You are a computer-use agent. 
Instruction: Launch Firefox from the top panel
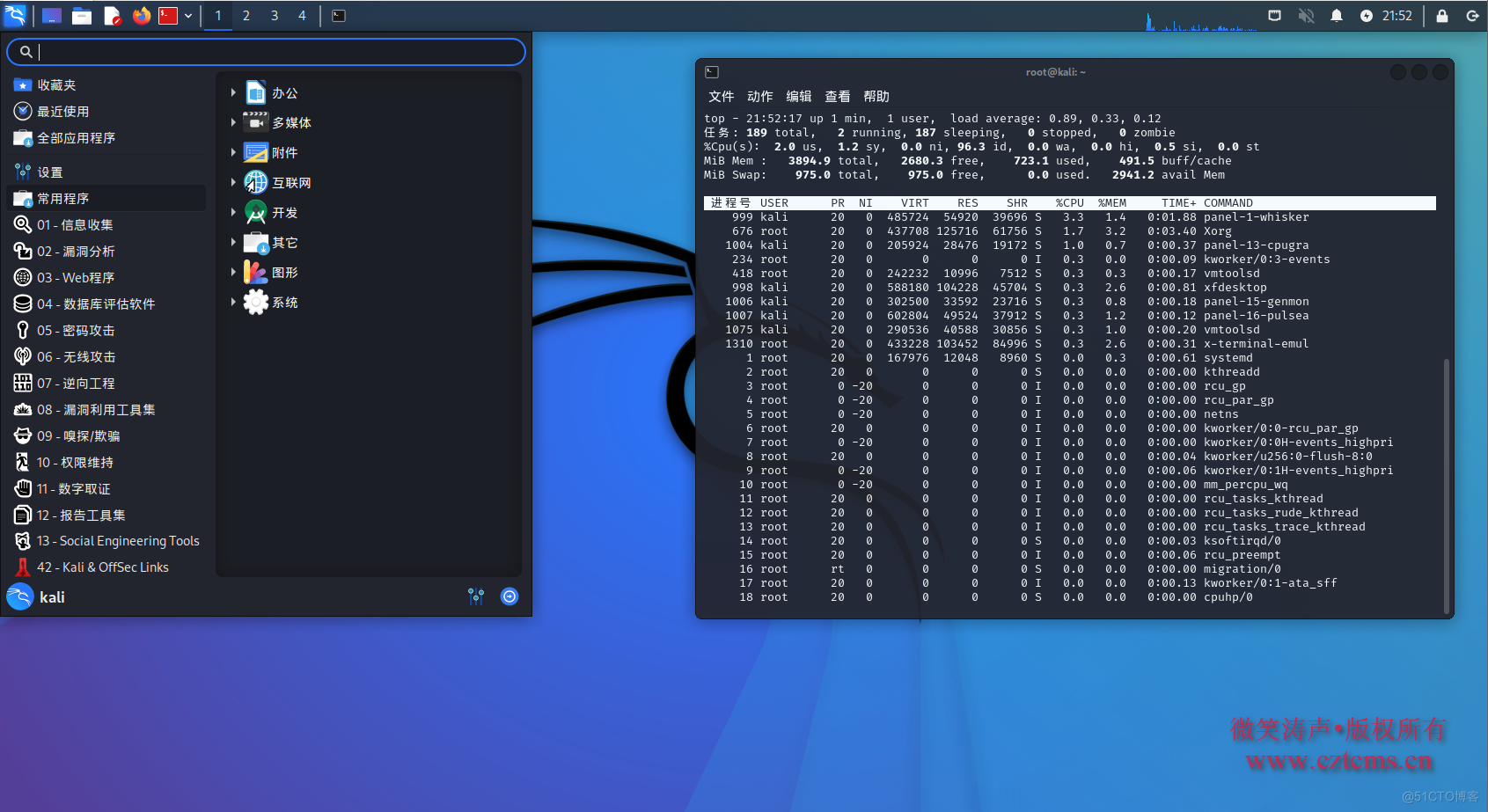point(141,16)
